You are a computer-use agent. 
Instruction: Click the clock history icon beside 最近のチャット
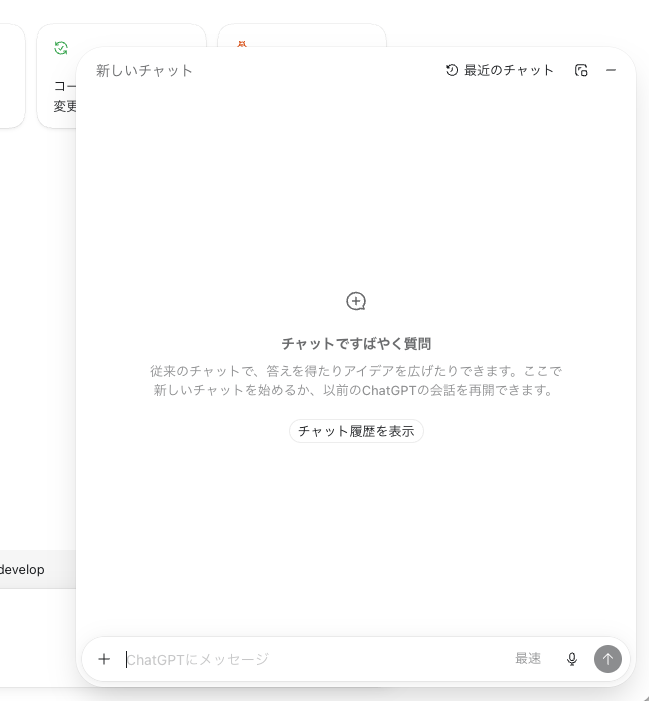pos(452,70)
